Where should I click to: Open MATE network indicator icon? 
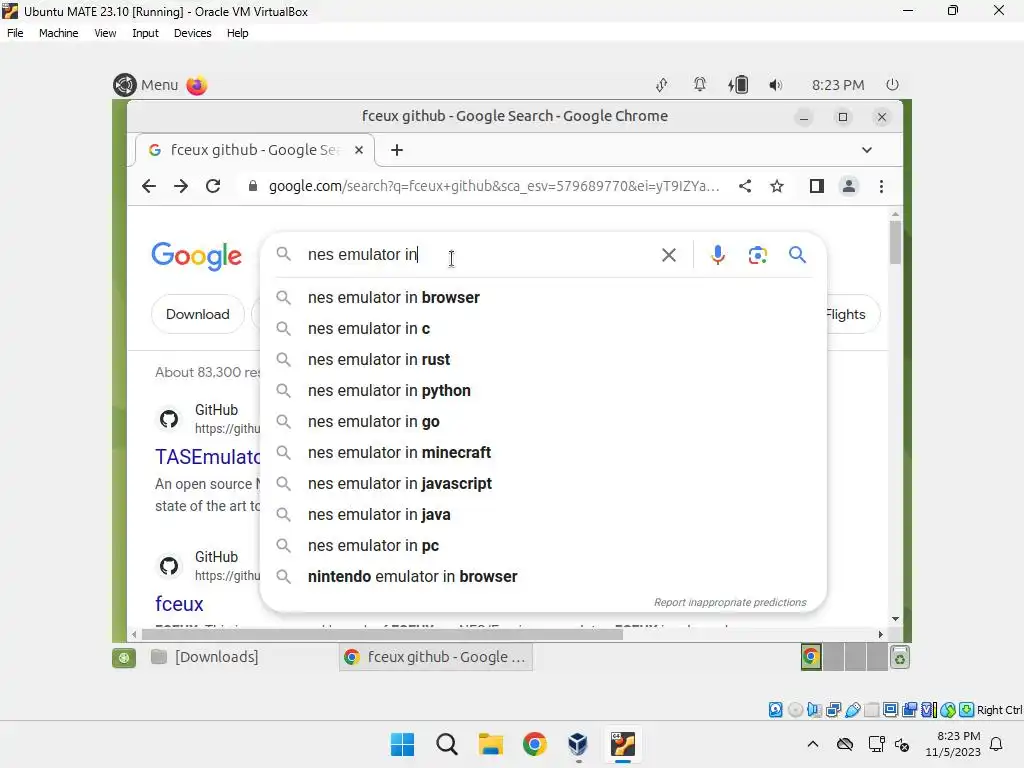coord(662,85)
